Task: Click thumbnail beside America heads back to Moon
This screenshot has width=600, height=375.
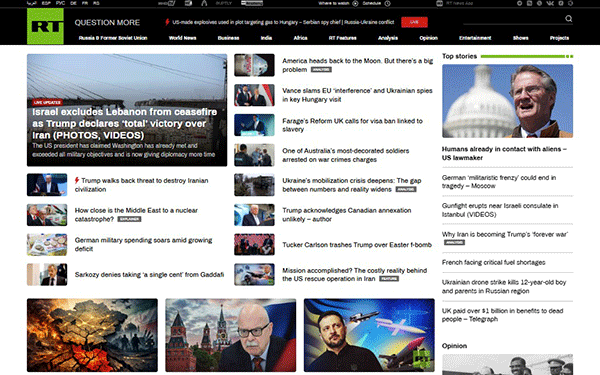Action: point(254,65)
